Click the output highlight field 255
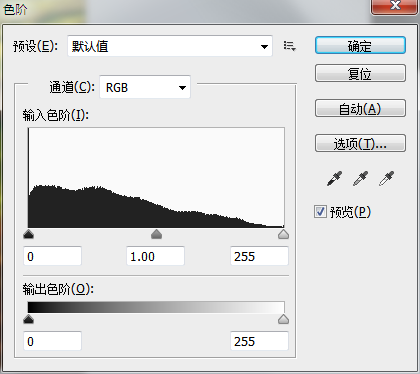The image size is (420, 374). (259, 341)
